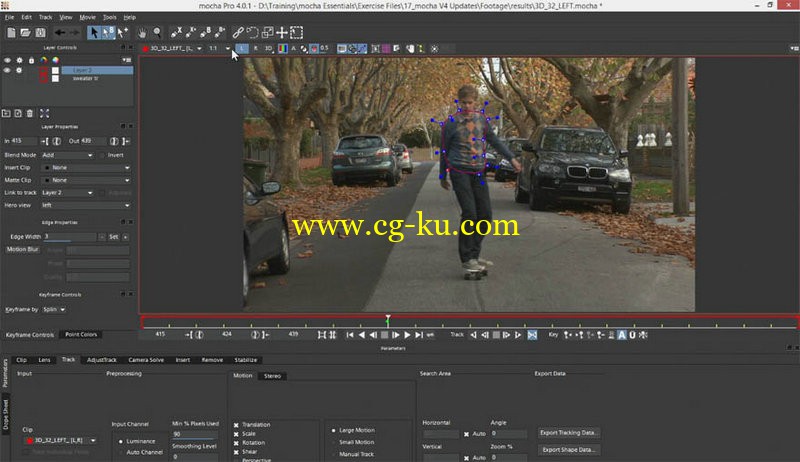Viewport: 800px width, 462px height.
Task: Select the Add Bezier-Spline to layer tool
Action: (x=220, y=33)
